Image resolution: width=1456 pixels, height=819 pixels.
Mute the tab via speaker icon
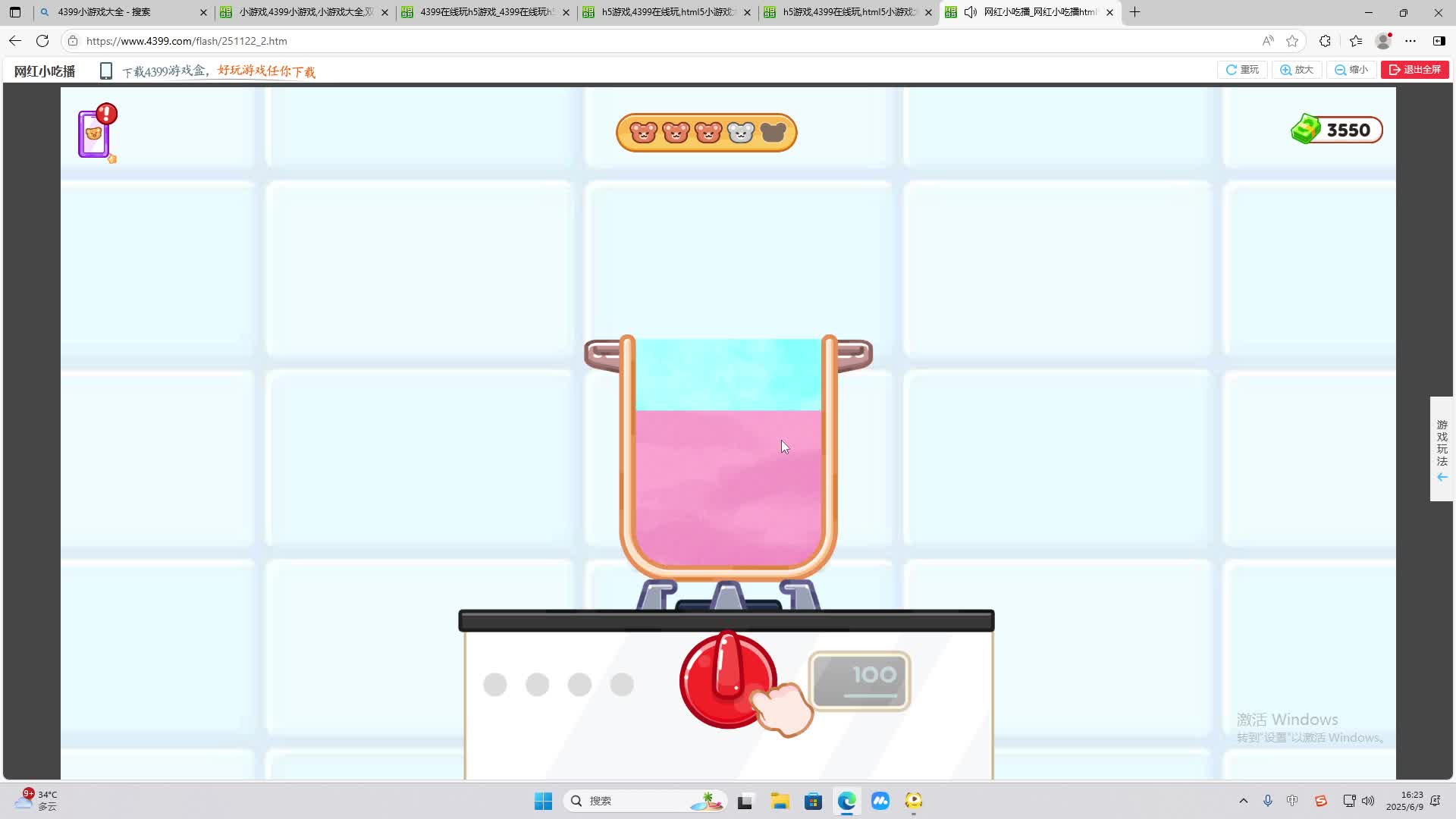[x=971, y=12]
